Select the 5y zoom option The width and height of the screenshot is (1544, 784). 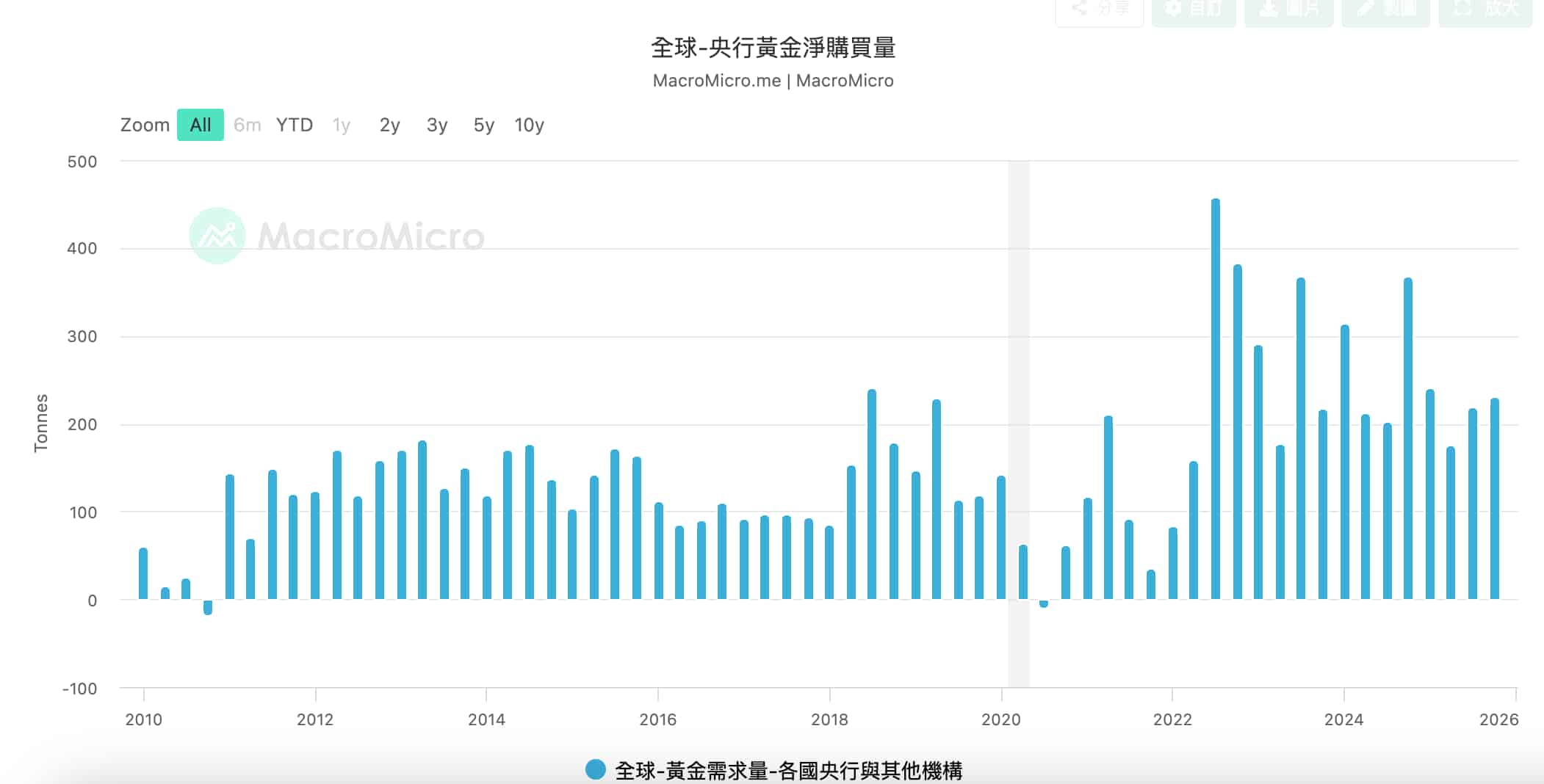point(484,126)
